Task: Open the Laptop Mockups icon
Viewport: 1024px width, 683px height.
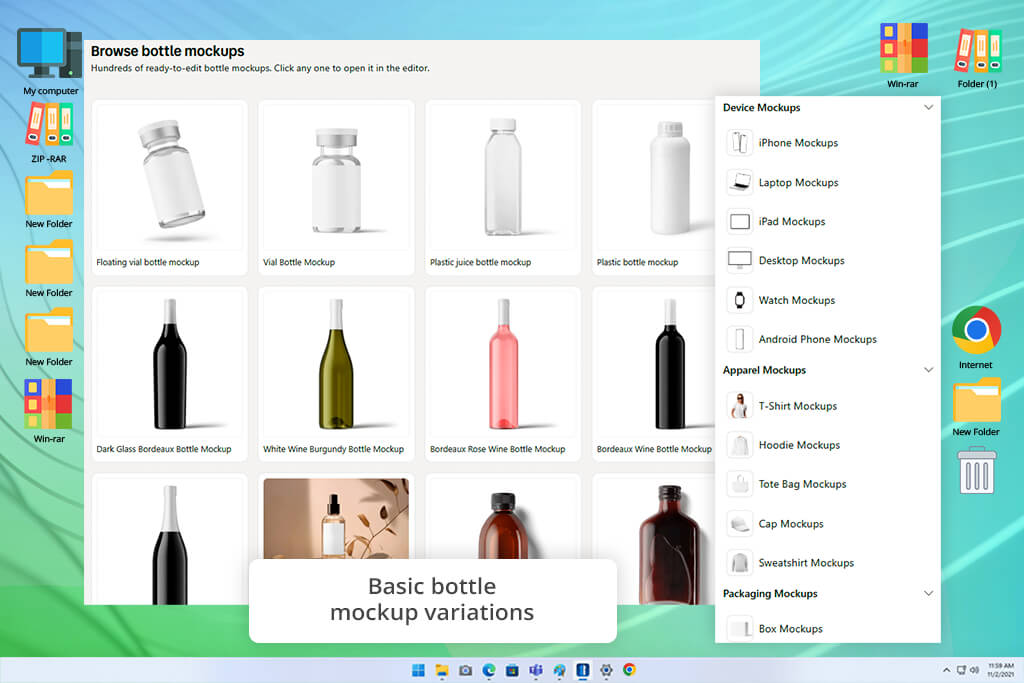Action: click(x=739, y=182)
